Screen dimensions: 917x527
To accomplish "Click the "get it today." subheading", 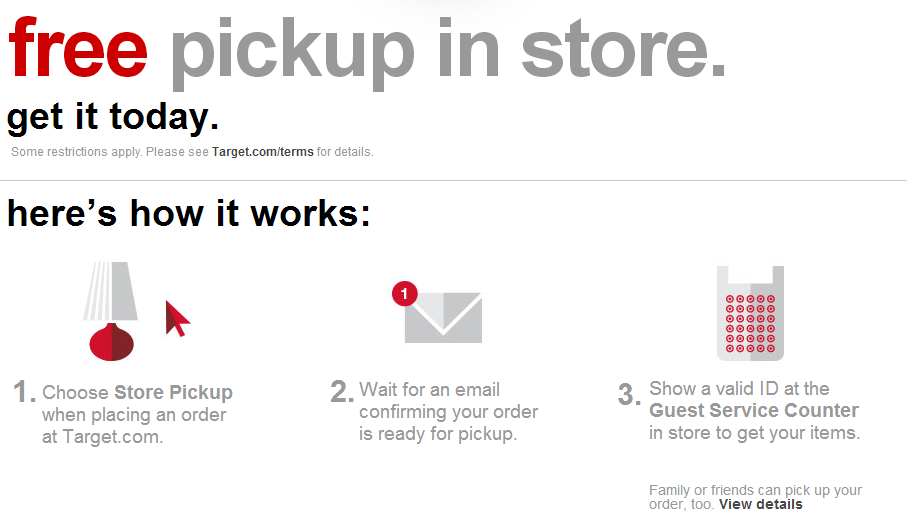I will [113, 118].
